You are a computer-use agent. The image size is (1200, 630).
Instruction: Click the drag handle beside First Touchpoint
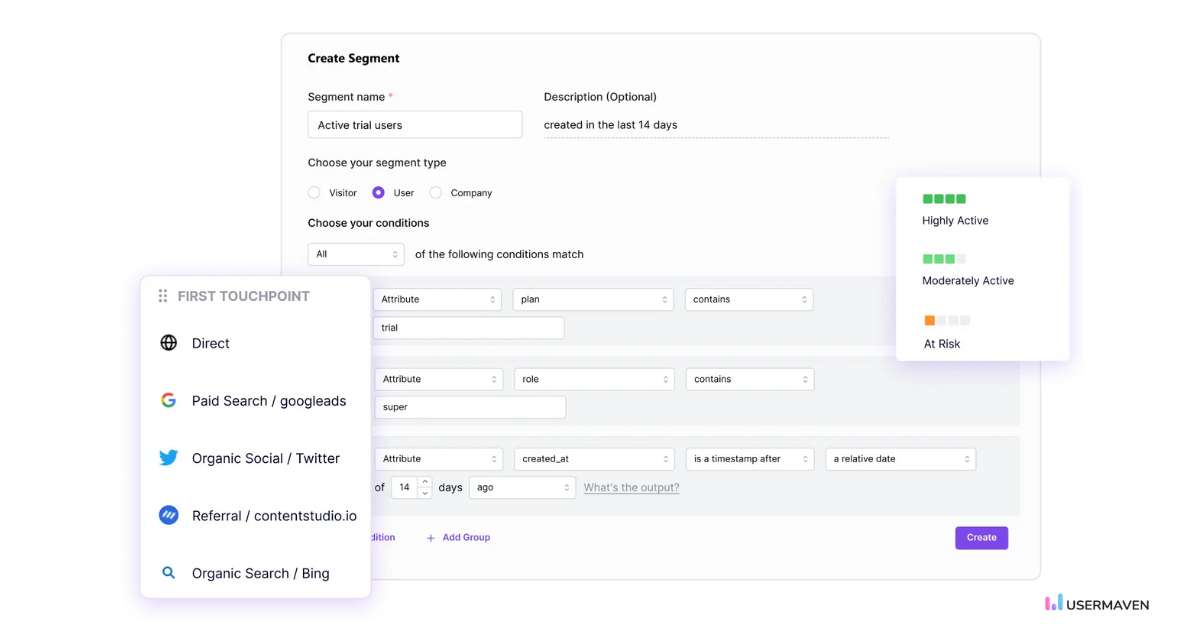pos(163,296)
